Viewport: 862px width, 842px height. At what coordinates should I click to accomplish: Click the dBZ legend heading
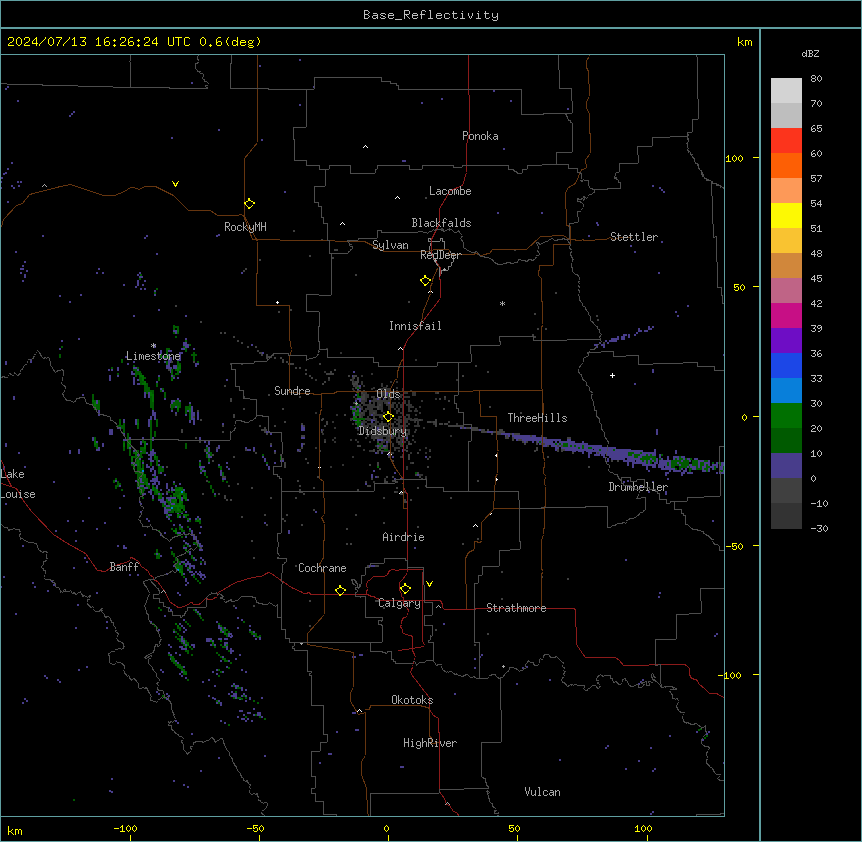click(x=810, y=53)
